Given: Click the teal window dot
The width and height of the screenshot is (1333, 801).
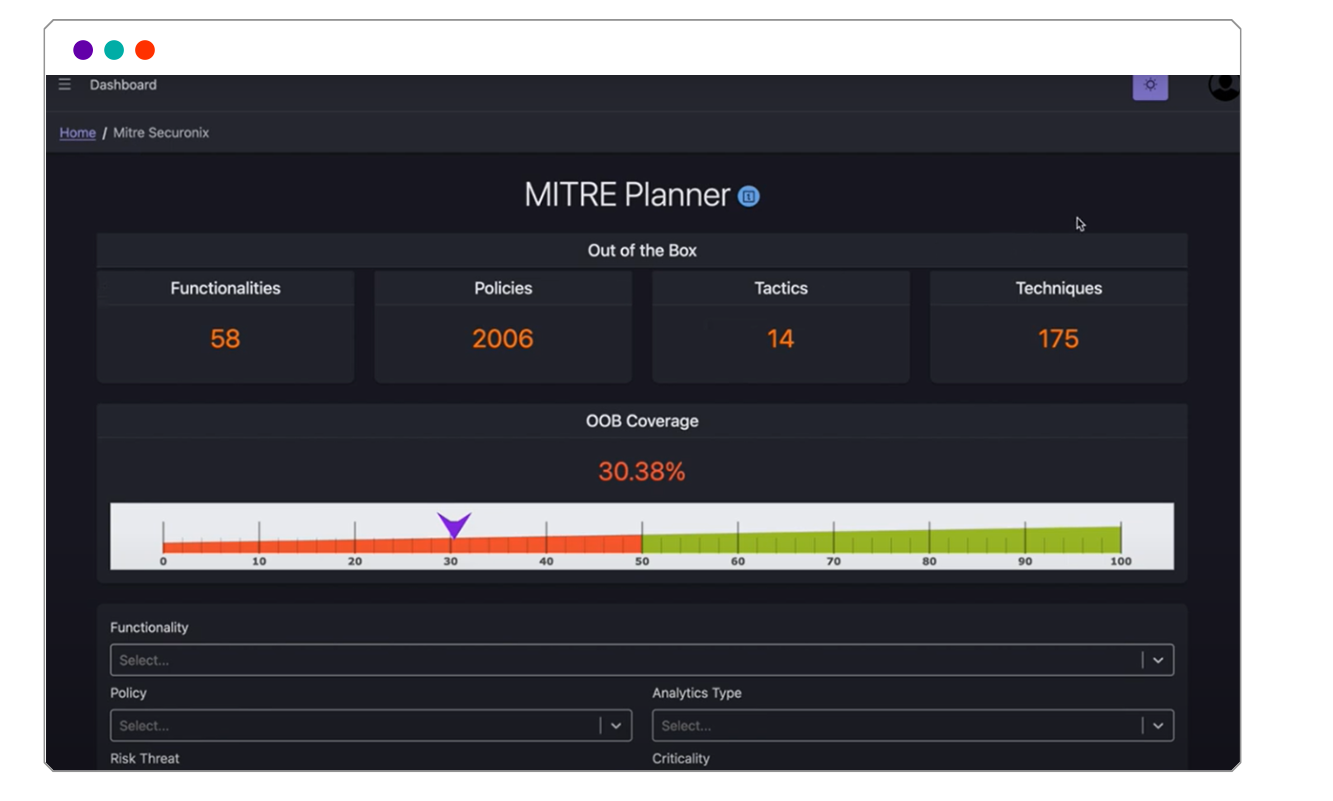Looking at the screenshot, I should tap(114, 50).
